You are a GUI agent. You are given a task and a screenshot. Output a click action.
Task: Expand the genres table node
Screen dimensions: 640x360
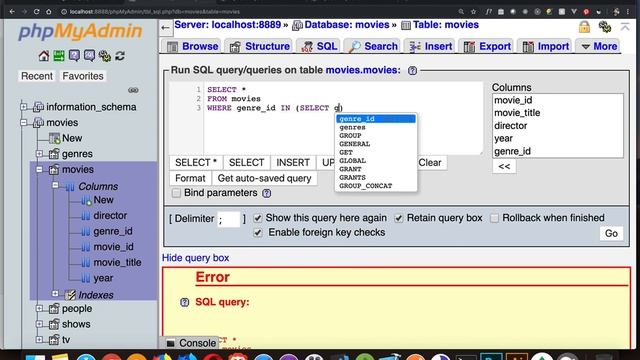[x=39, y=154]
